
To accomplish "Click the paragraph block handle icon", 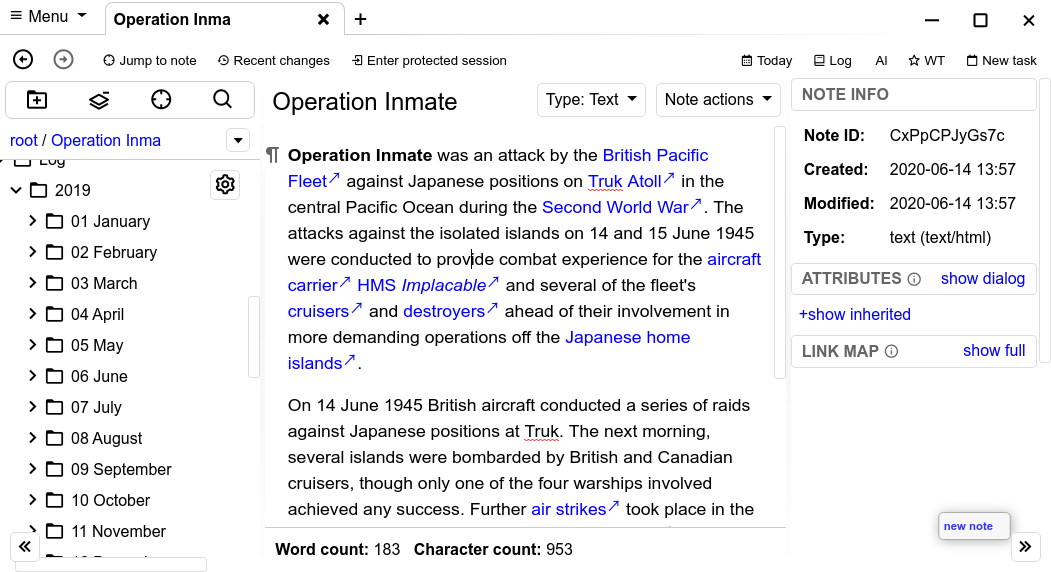I will (272, 156).
